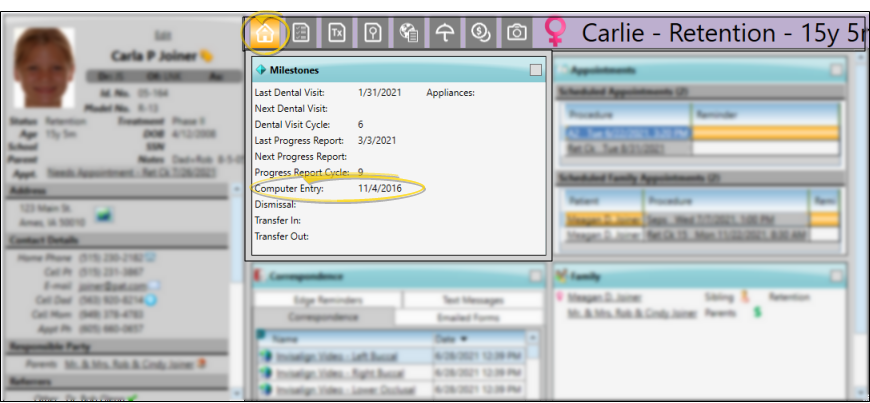Viewport: 870px width, 403px height.
Task: Open the globe correspondence icon
Action: (x=409, y=33)
